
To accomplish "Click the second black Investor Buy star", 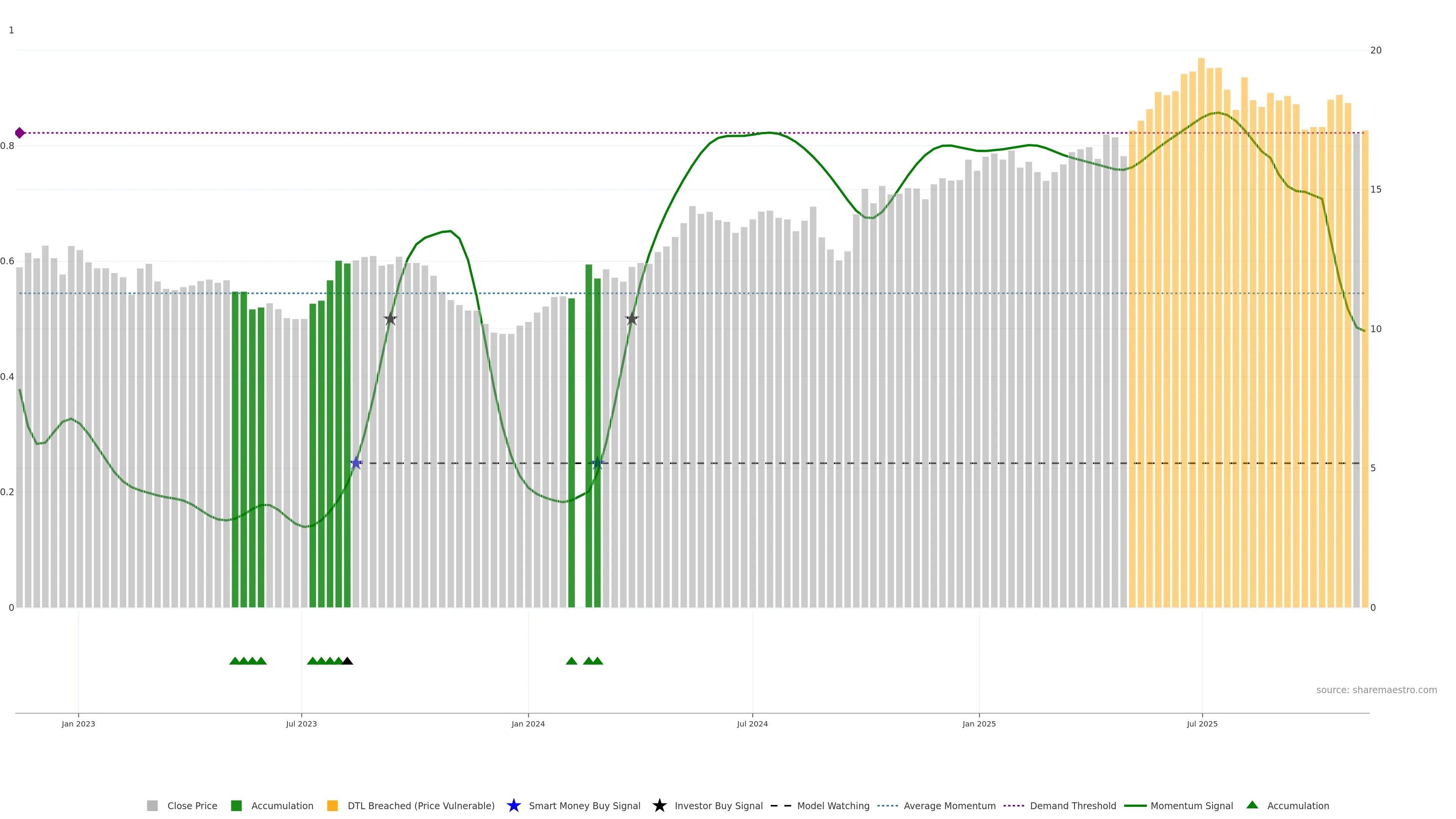I will 632,319.
